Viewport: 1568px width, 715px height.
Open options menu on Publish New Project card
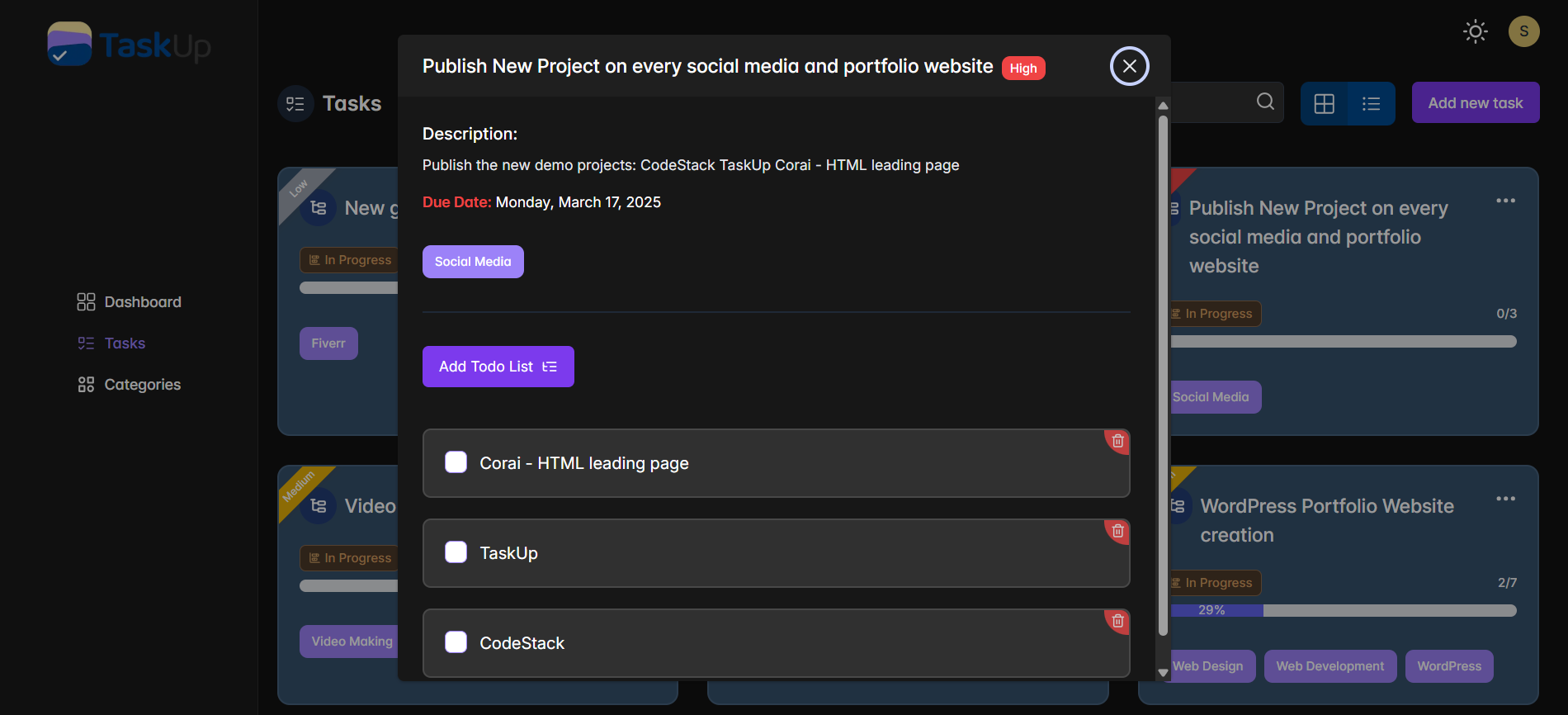pyautogui.click(x=1505, y=201)
